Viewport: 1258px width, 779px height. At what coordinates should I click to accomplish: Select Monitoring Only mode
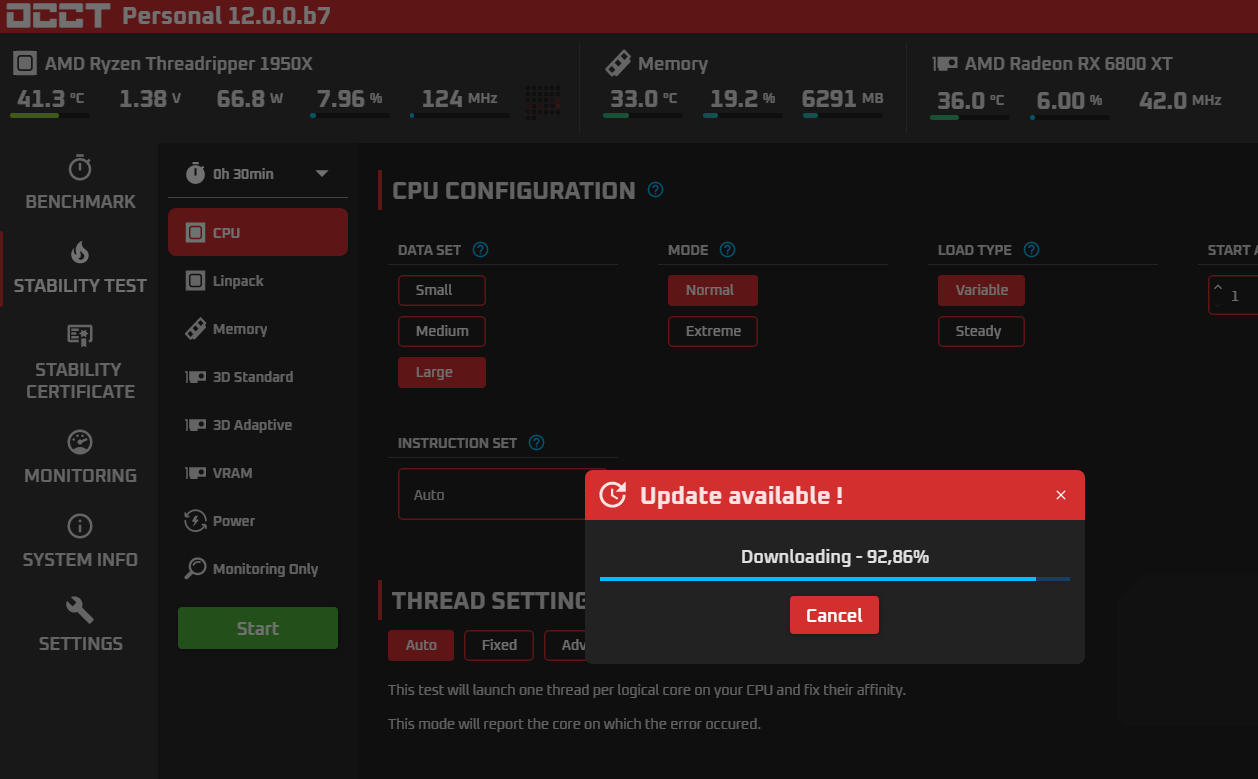pyautogui.click(x=258, y=569)
